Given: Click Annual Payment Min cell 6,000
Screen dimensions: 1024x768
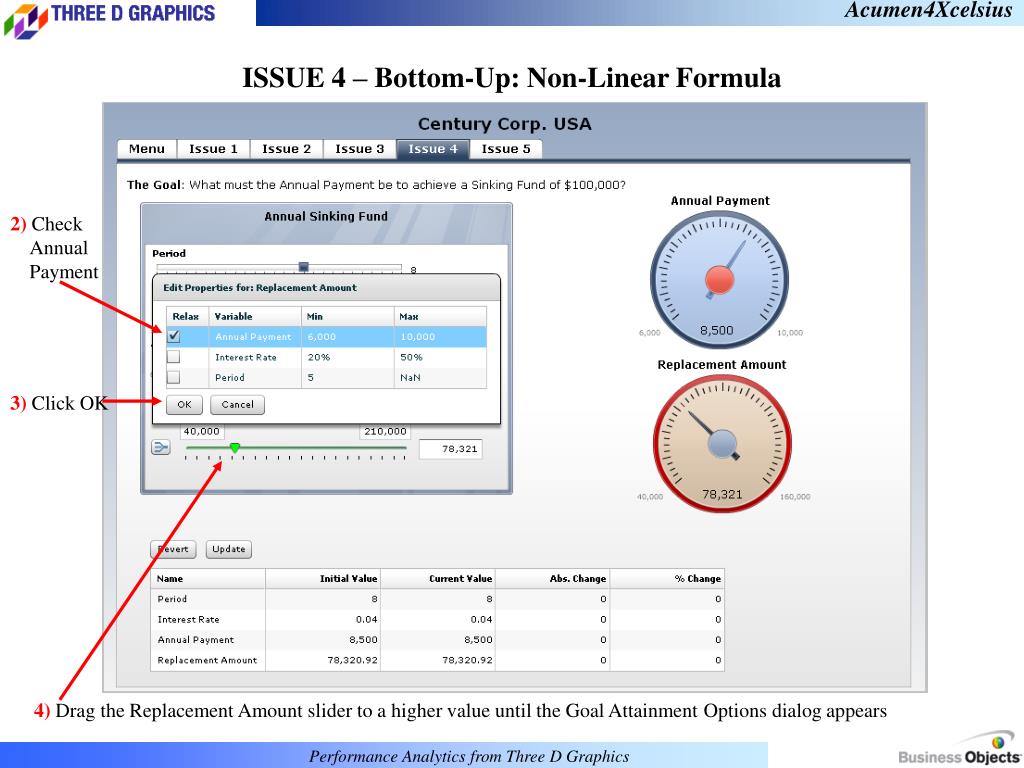Looking at the screenshot, I should tap(347, 336).
